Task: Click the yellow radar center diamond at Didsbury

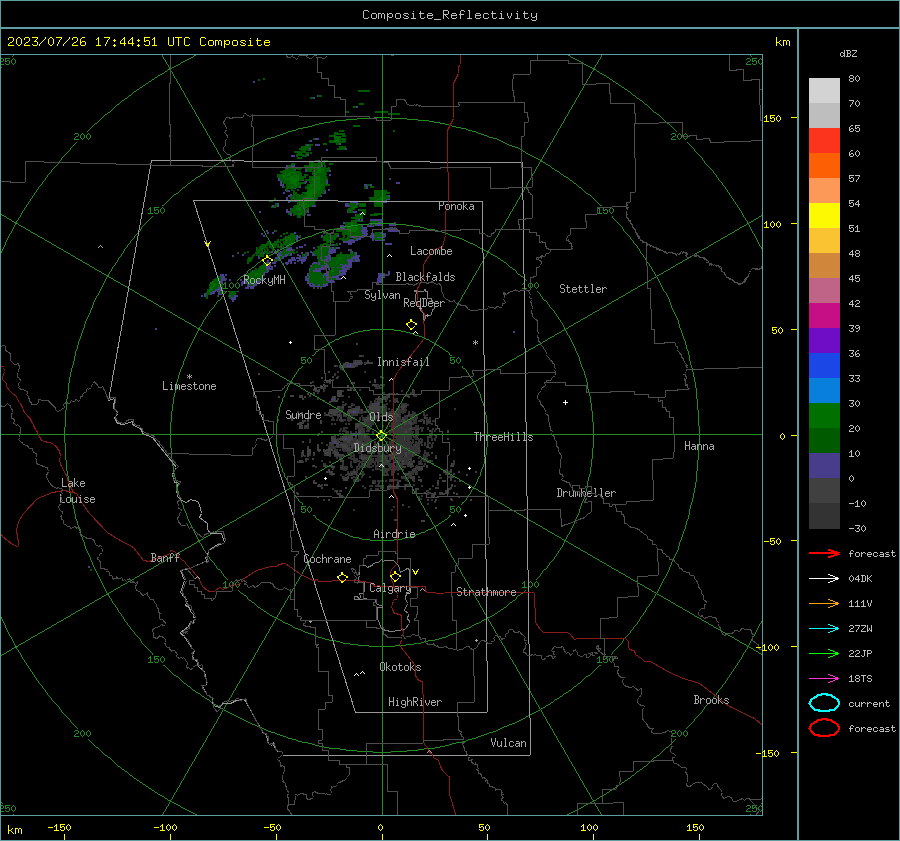Action: click(381, 436)
